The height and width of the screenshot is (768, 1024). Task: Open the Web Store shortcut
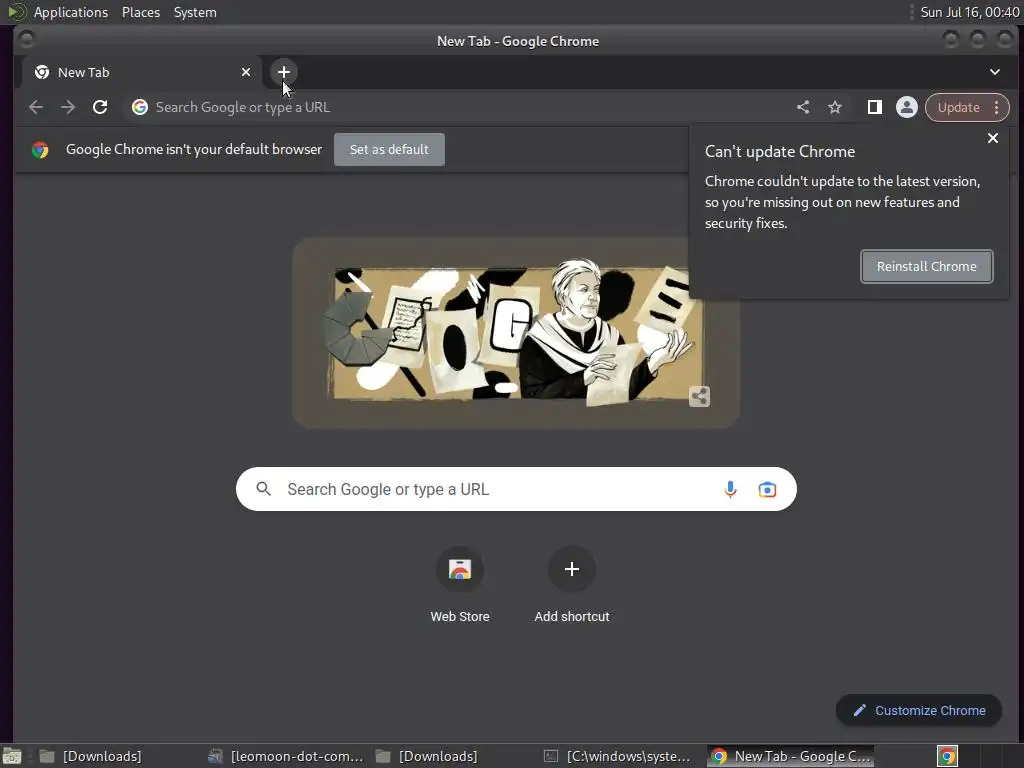pos(460,585)
